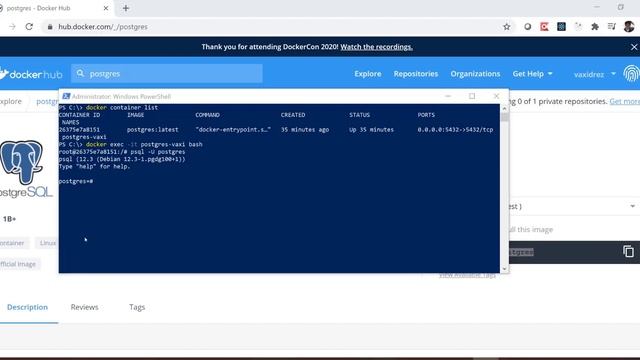This screenshot has height=360, width=640.
Task: Switch to the Description tab
Action: [27, 307]
